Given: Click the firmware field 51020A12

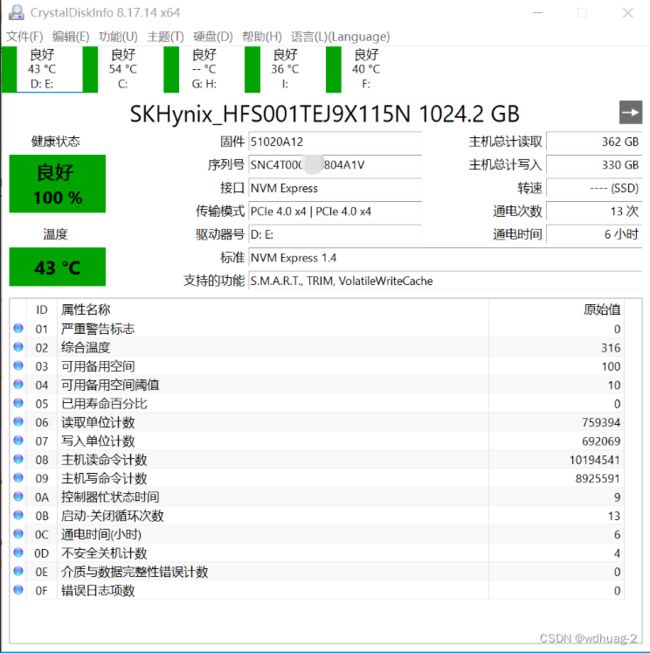Looking at the screenshot, I should [x=335, y=142].
